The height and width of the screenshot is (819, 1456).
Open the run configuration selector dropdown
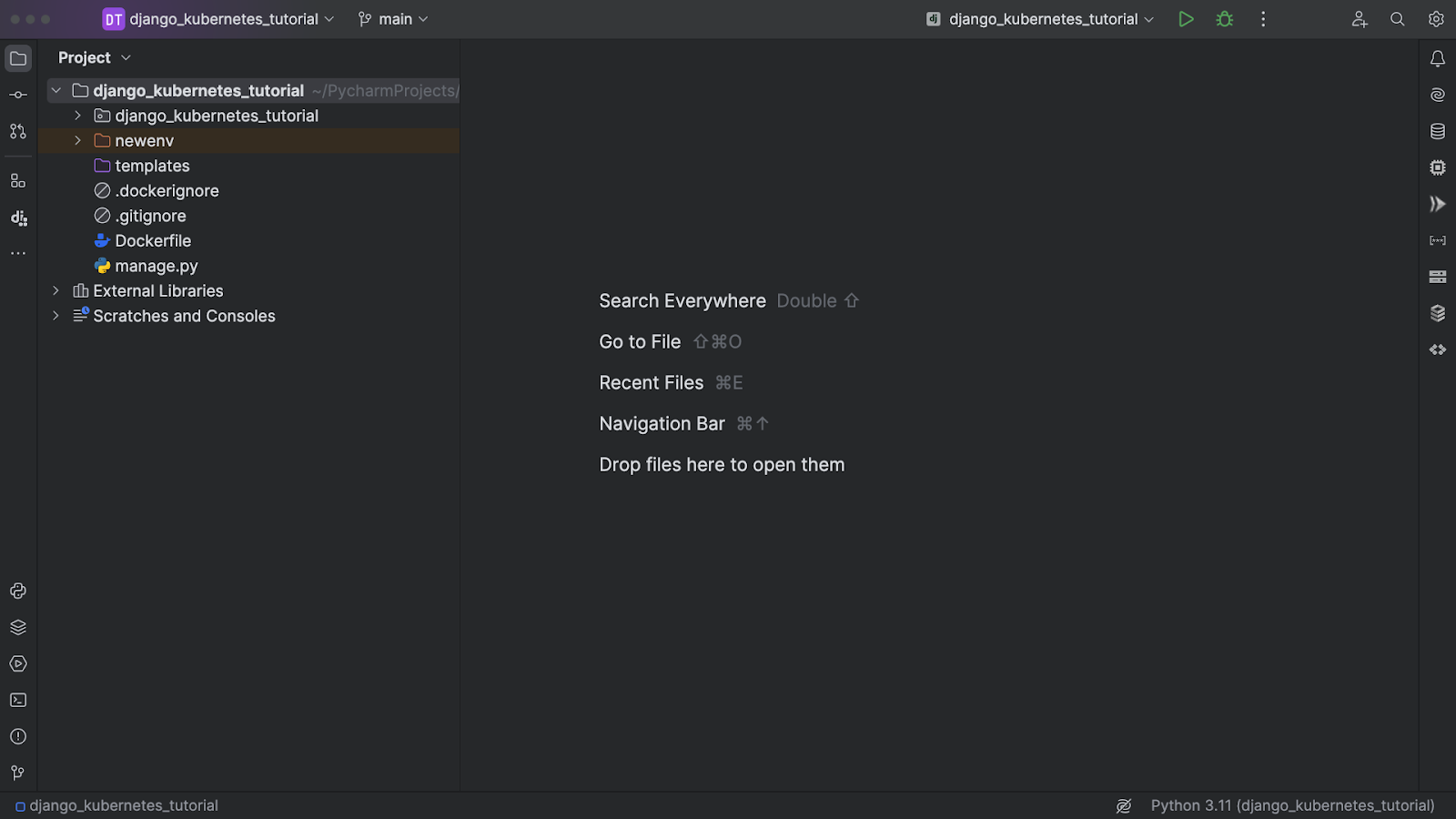coord(1041,19)
